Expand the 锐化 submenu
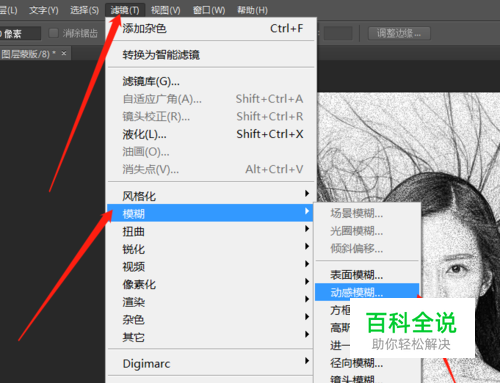This screenshot has width=500, height=383. pos(210,249)
